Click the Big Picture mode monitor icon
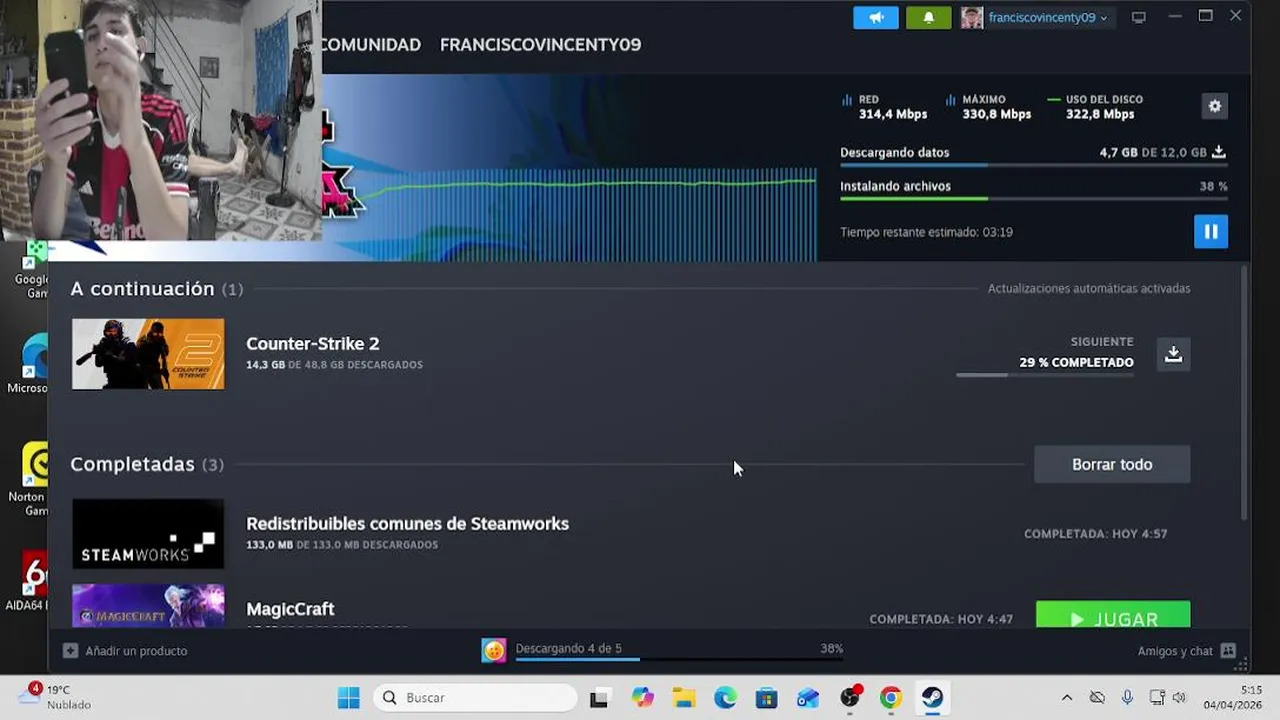Image resolution: width=1280 pixels, height=720 pixels. 1138,17
